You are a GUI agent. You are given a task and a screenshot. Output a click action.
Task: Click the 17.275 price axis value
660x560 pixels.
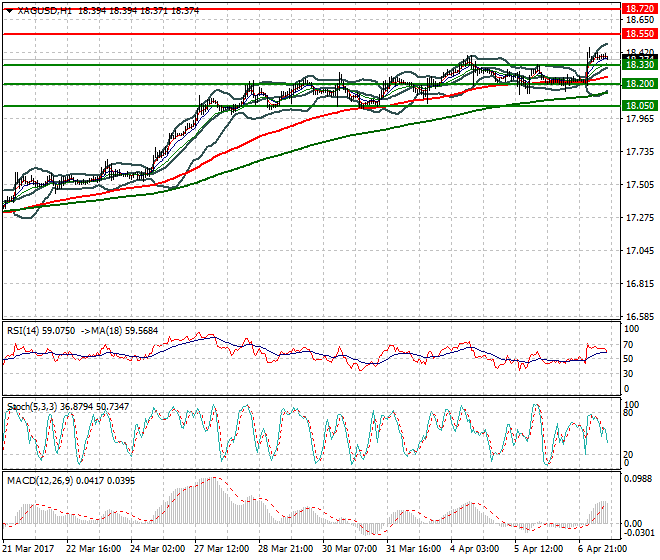point(640,217)
